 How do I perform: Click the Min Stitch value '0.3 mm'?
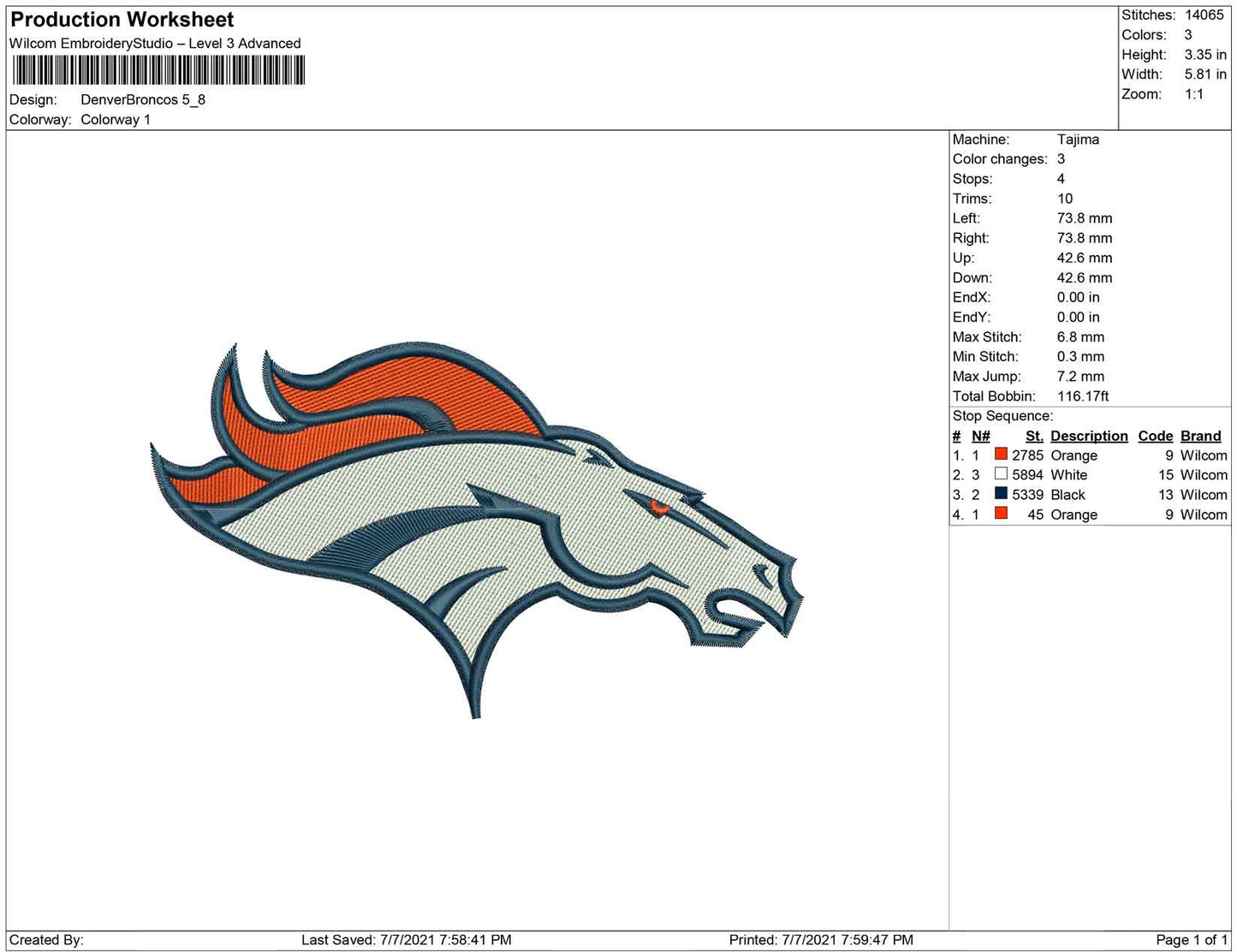[1080, 356]
